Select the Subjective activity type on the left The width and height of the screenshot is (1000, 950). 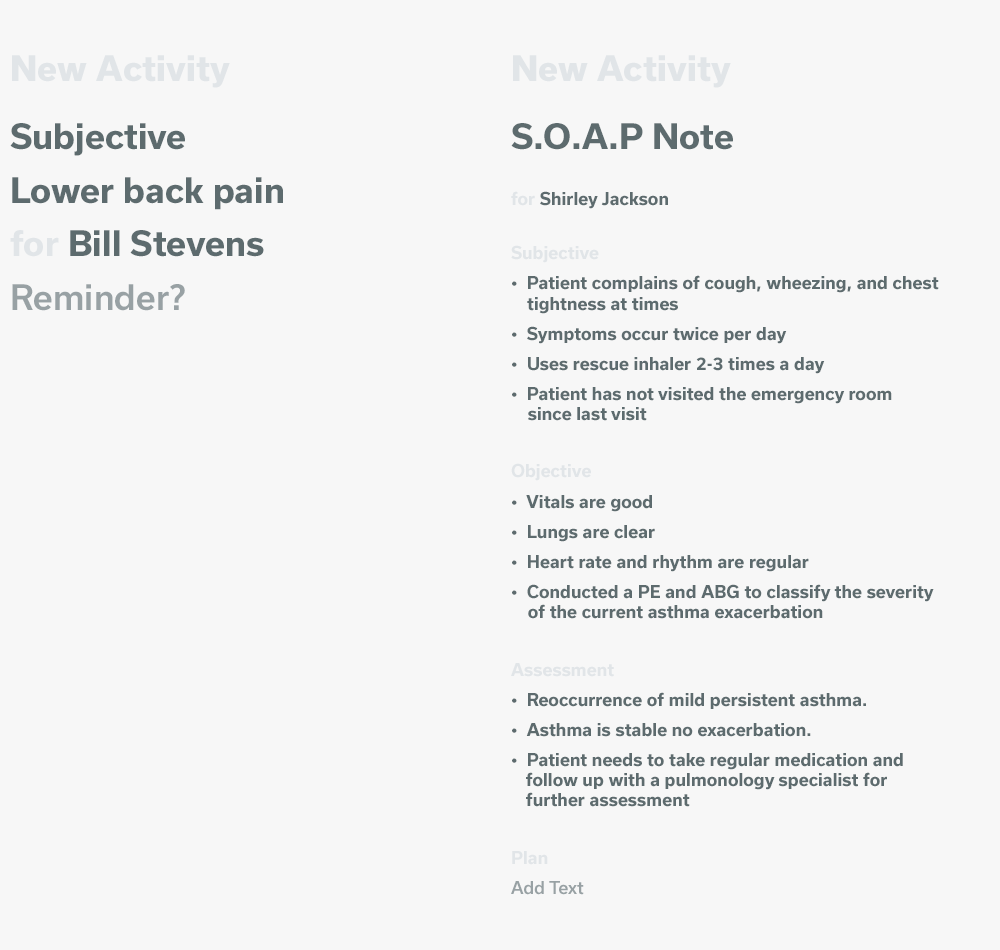coord(98,137)
